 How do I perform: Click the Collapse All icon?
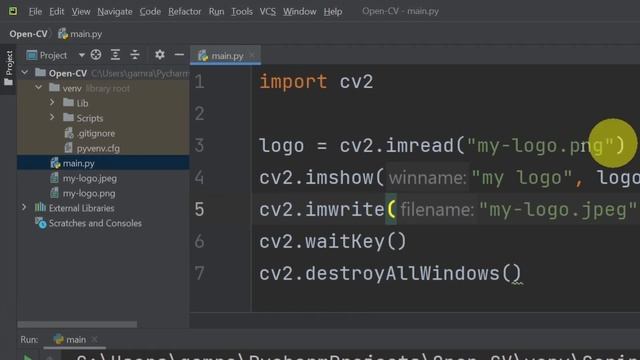click(x=135, y=55)
